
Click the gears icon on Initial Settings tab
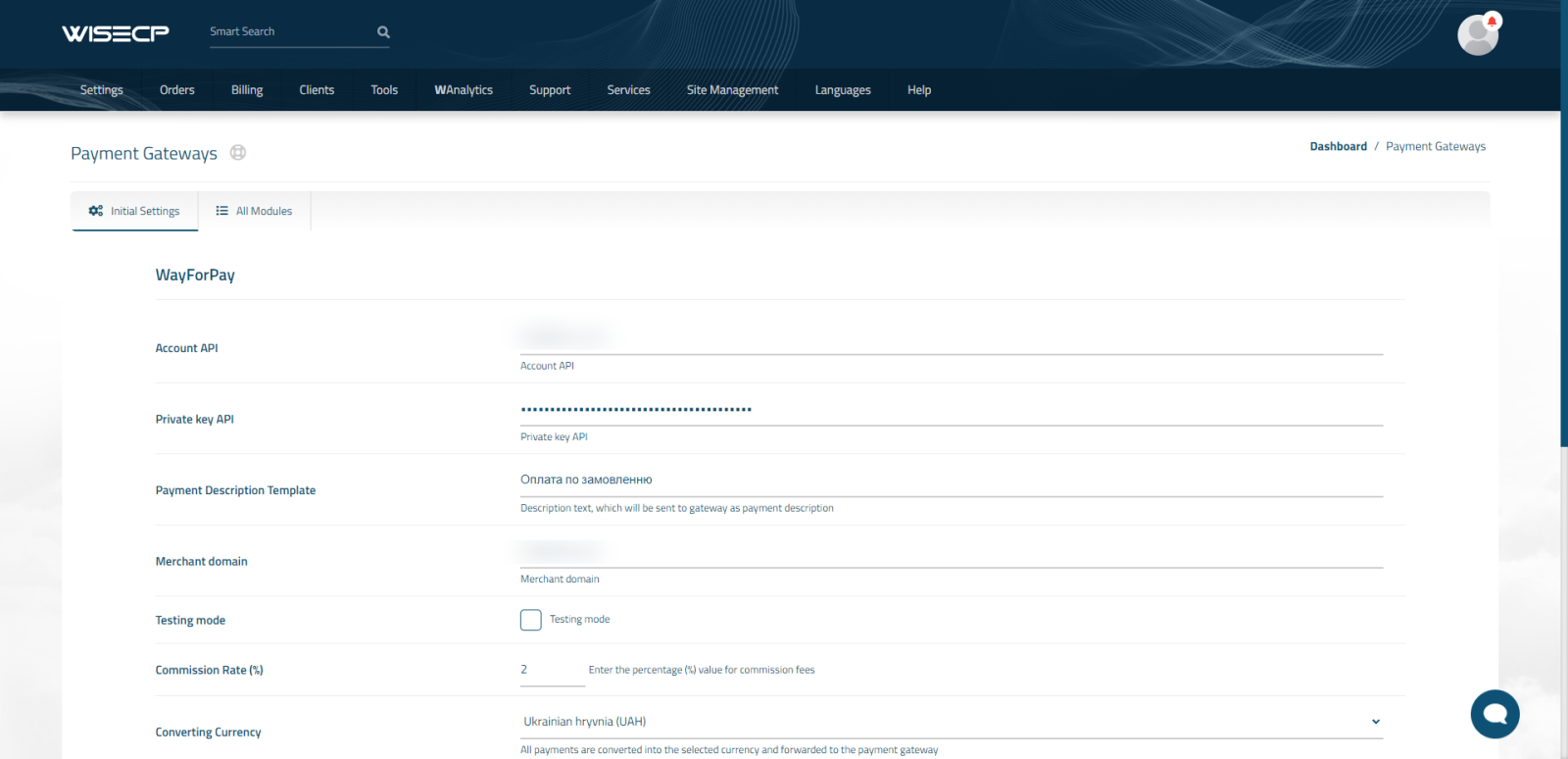[x=96, y=211]
